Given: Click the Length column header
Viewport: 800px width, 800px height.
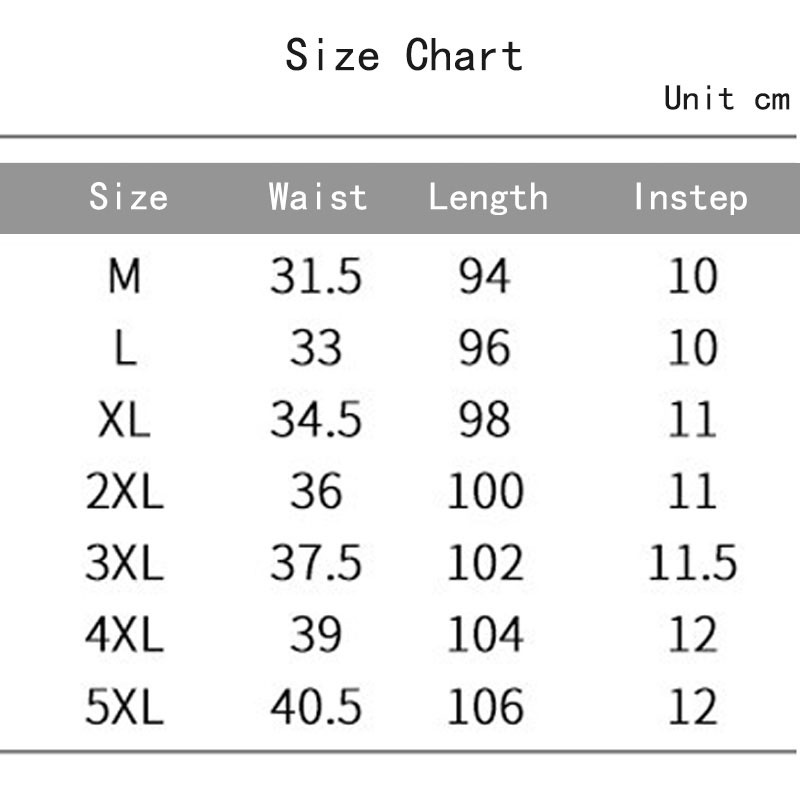Looking at the screenshot, I should [x=488, y=197].
